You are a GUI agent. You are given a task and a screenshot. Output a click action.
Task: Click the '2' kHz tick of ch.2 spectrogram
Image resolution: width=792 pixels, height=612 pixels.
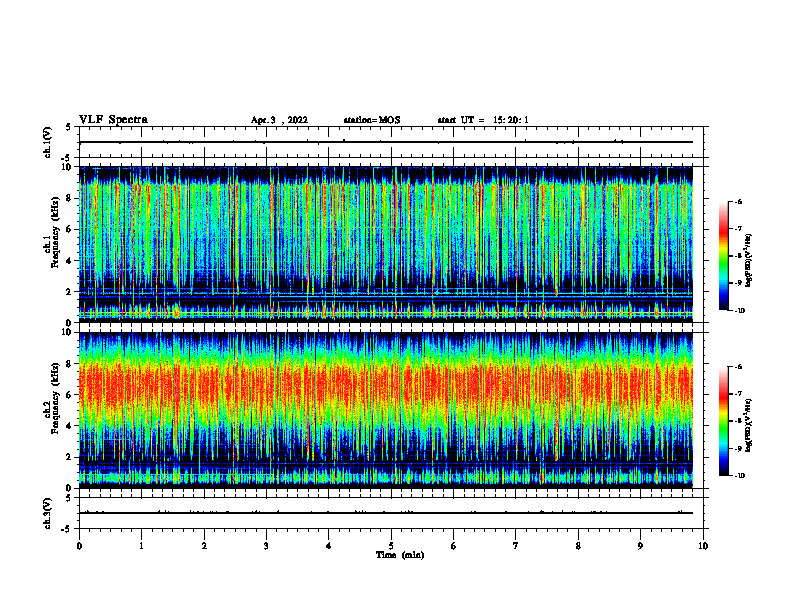coord(70,457)
